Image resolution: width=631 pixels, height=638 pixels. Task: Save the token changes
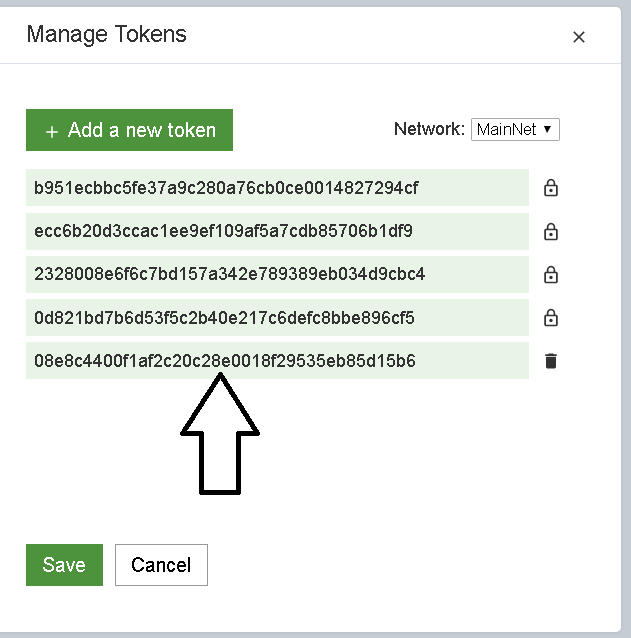(x=64, y=565)
